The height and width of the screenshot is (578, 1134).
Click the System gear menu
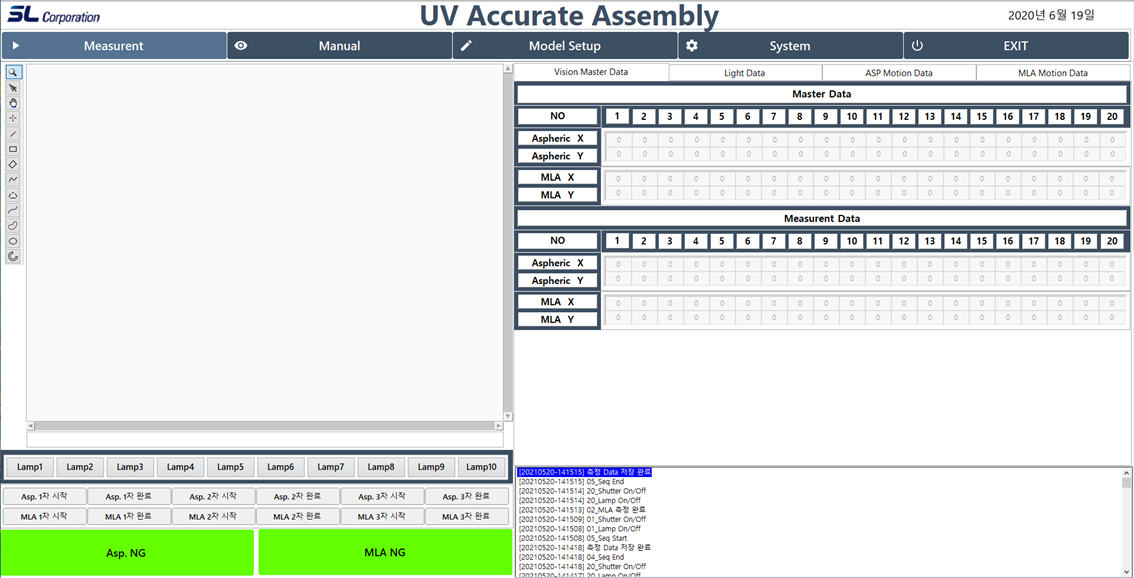click(790, 46)
